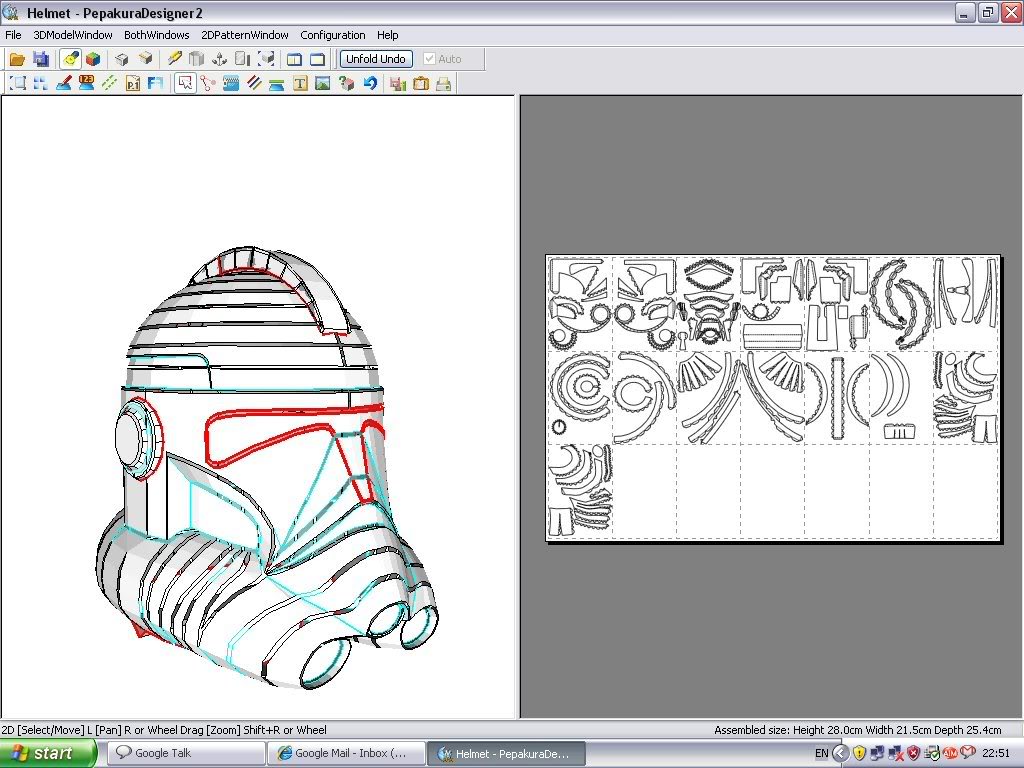1024x768 pixels.
Task: Toggle the colored cube texture icon
Action: click(93, 59)
